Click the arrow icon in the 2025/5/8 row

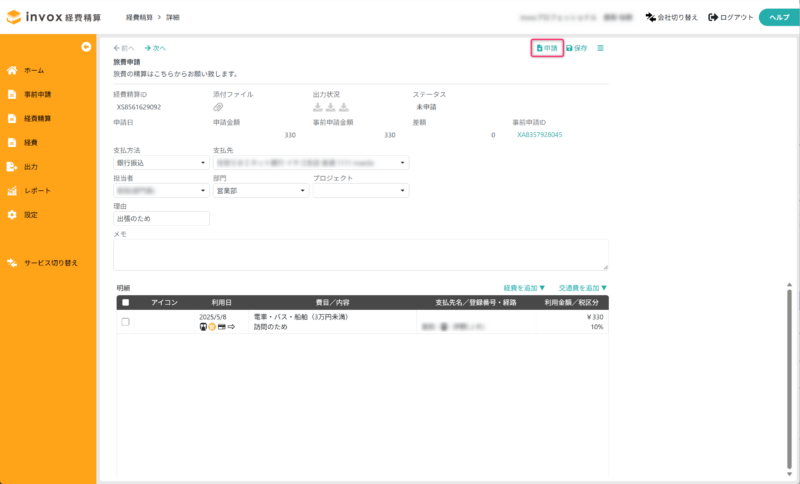click(231, 327)
